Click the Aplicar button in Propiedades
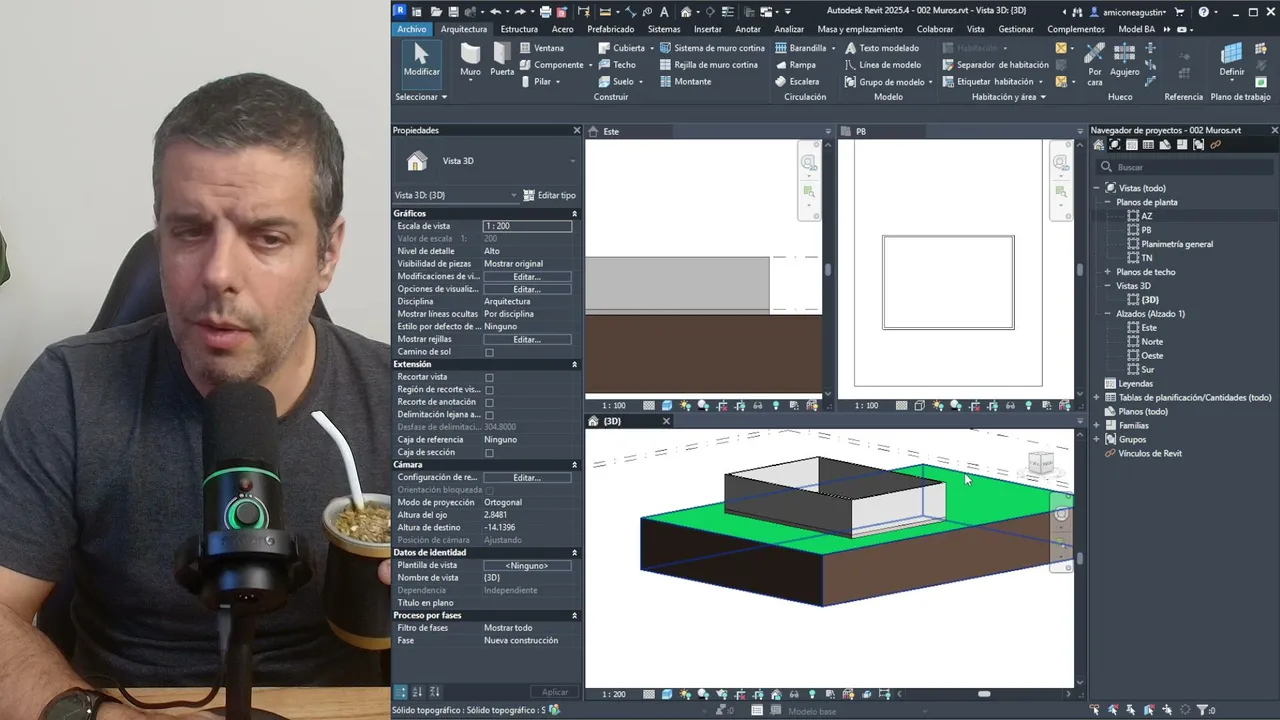 coord(555,692)
